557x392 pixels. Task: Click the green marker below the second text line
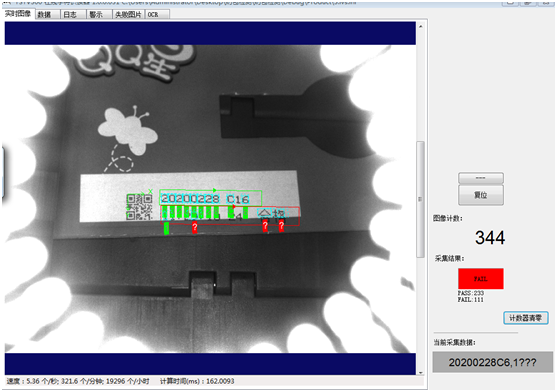point(166,228)
